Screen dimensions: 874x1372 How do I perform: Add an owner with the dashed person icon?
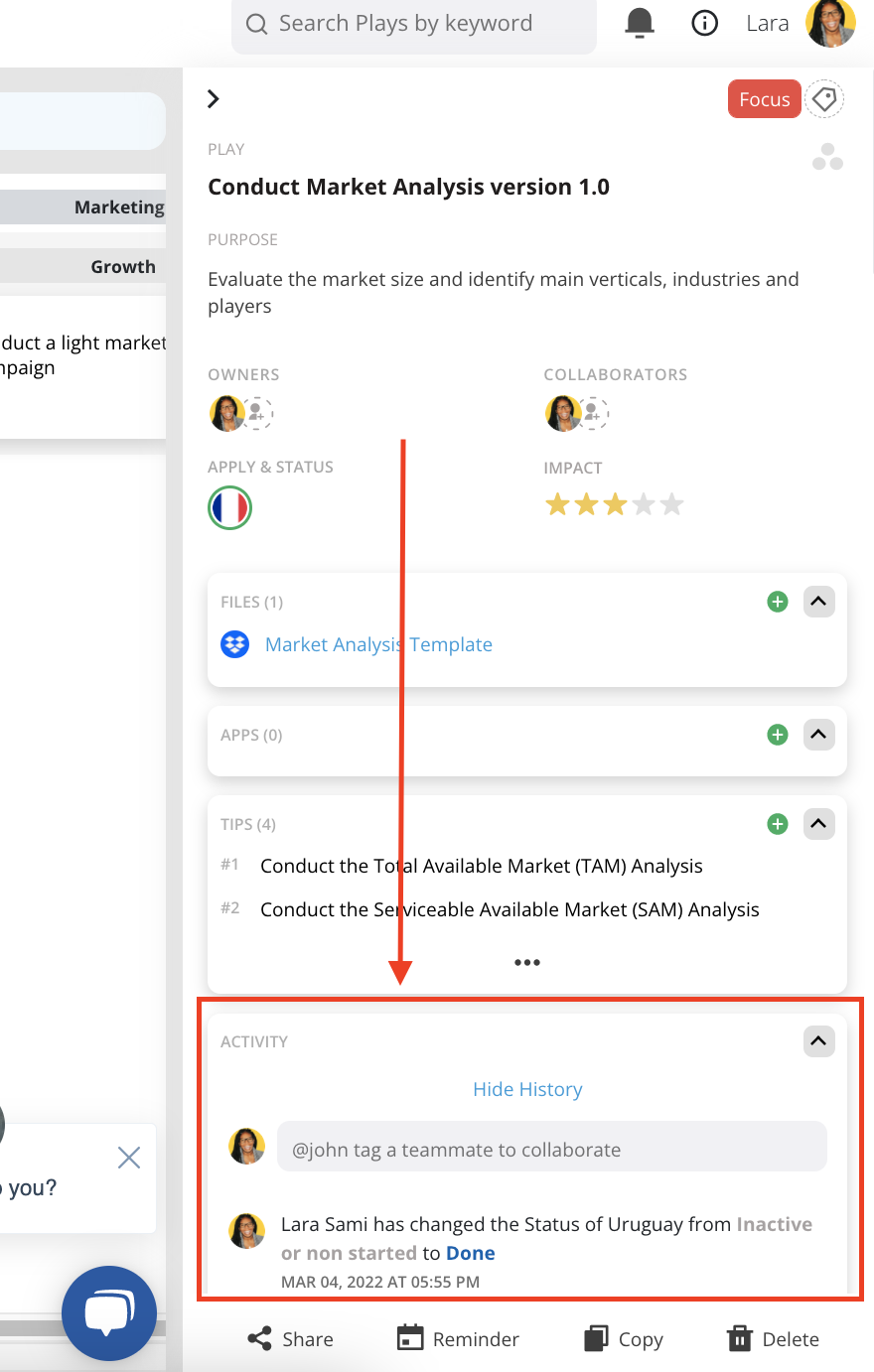pos(257,413)
